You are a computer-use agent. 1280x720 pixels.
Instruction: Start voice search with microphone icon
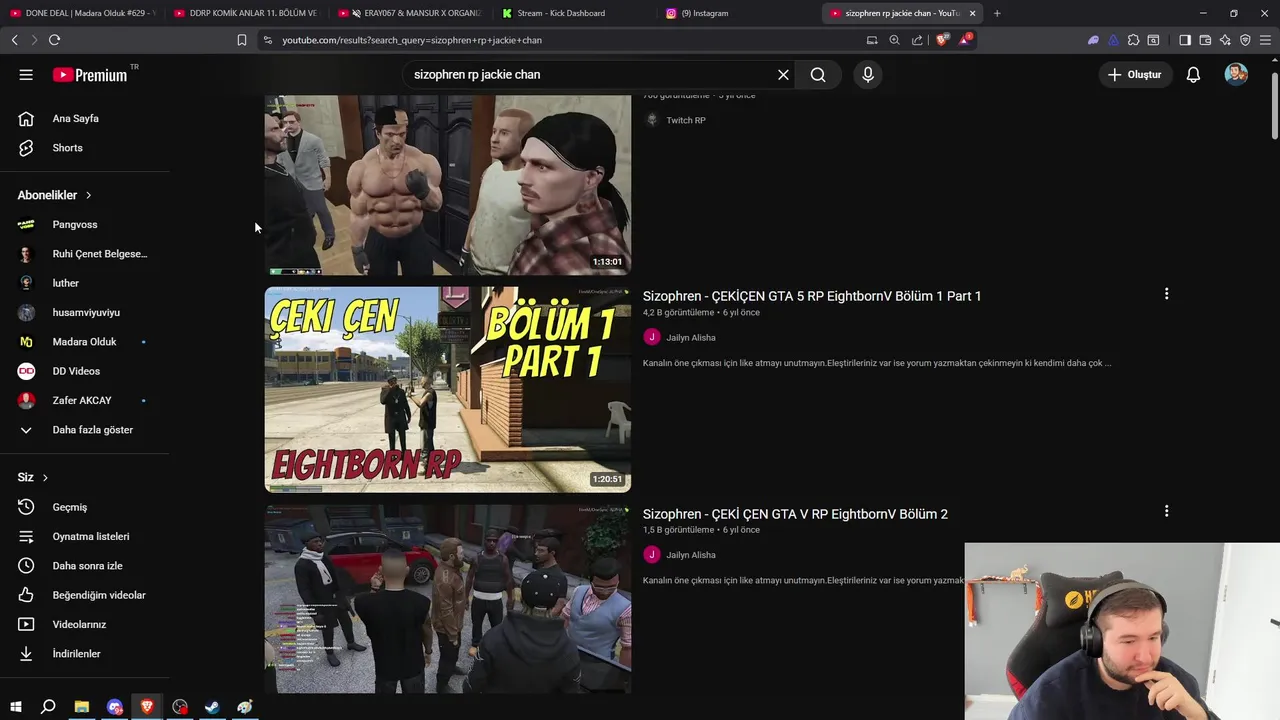tap(868, 75)
